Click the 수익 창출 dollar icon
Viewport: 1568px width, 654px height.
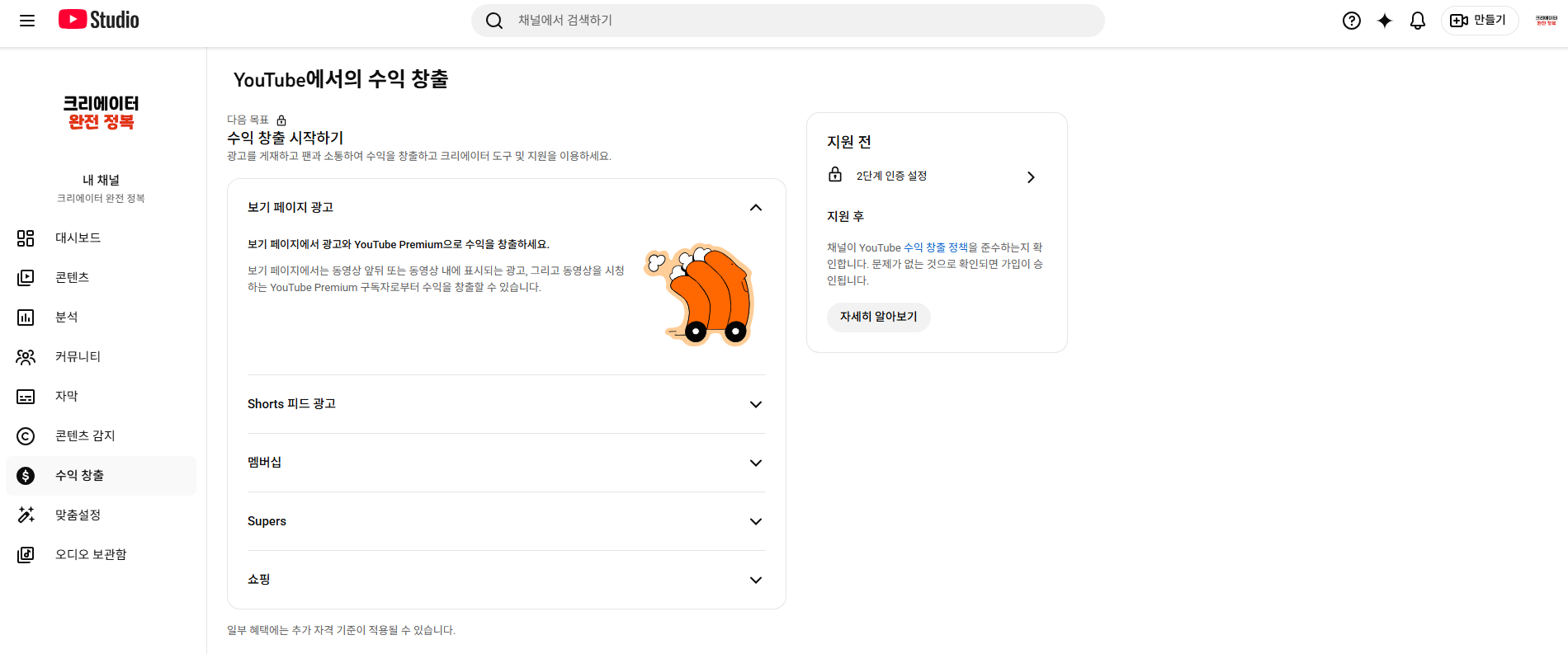26,476
